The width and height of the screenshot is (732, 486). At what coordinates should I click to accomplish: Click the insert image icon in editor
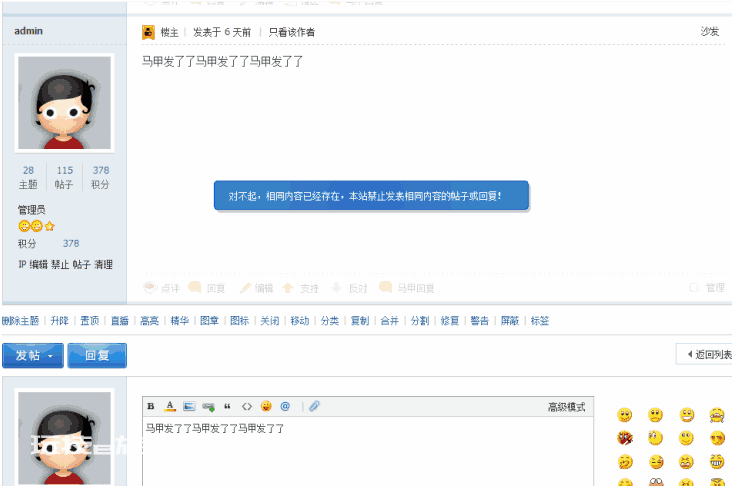[189, 406]
